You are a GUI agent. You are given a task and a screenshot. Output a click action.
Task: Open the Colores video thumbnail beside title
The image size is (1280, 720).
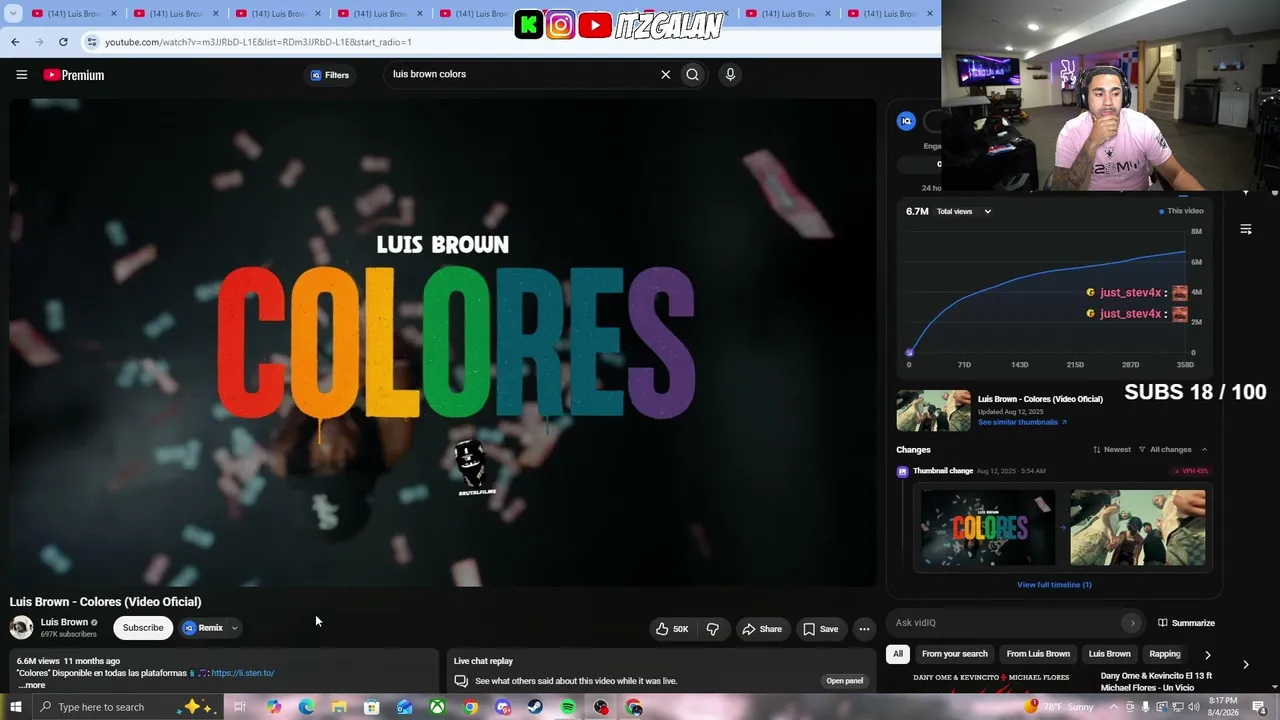click(x=933, y=410)
